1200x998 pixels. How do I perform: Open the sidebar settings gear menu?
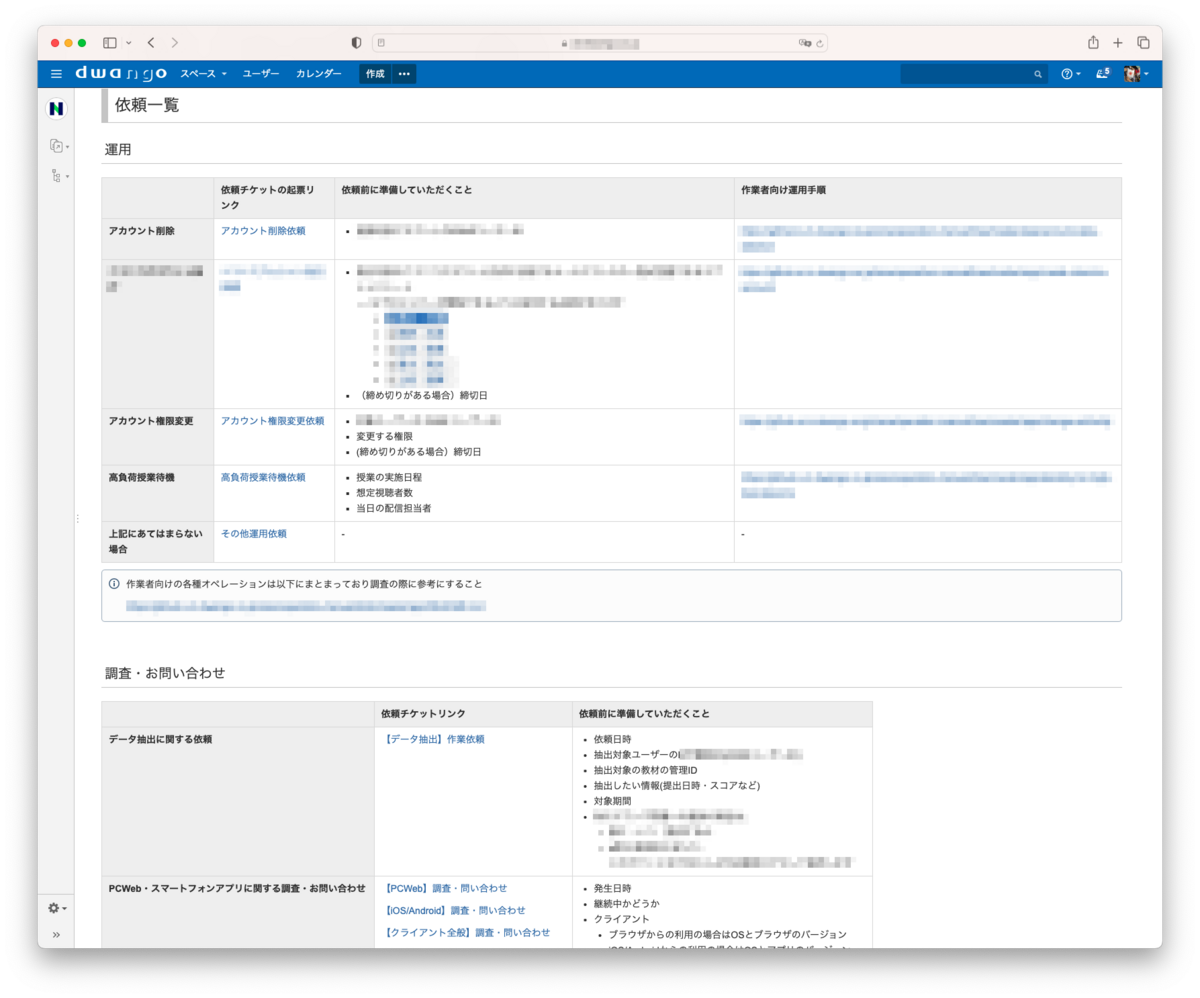[58, 908]
